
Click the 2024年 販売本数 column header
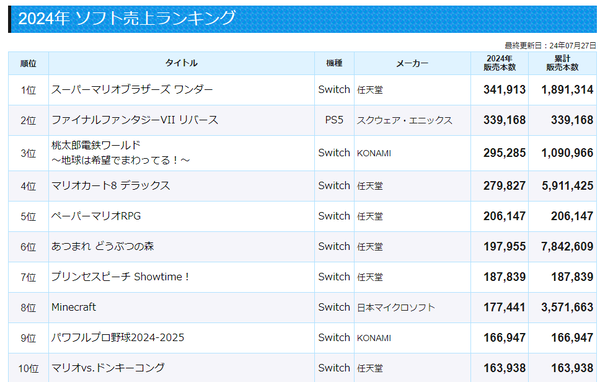pyautogui.click(x=499, y=63)
